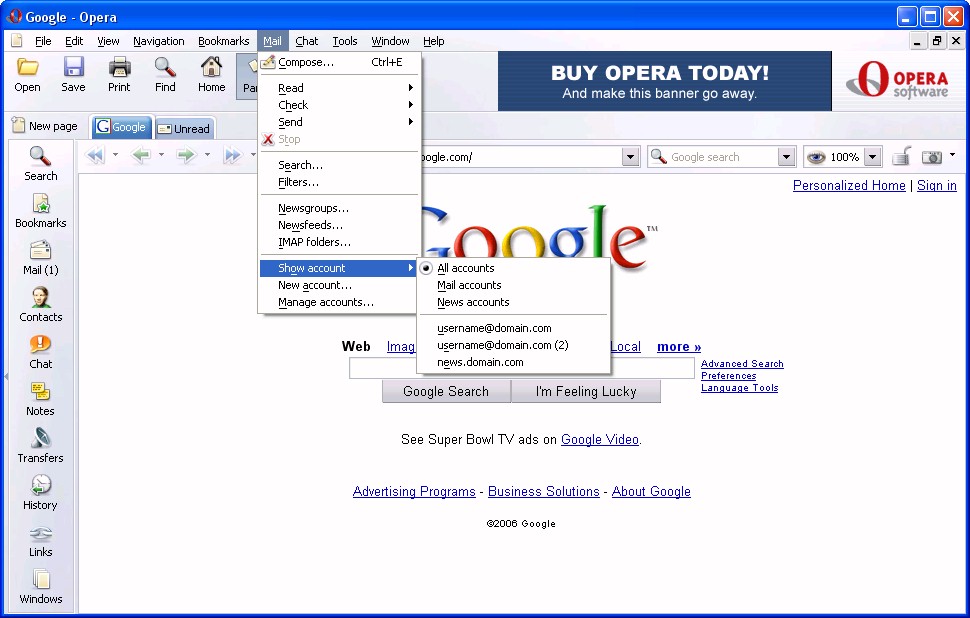Switch to the Unread tab
The image size is (970, 618).
(184, 129)
